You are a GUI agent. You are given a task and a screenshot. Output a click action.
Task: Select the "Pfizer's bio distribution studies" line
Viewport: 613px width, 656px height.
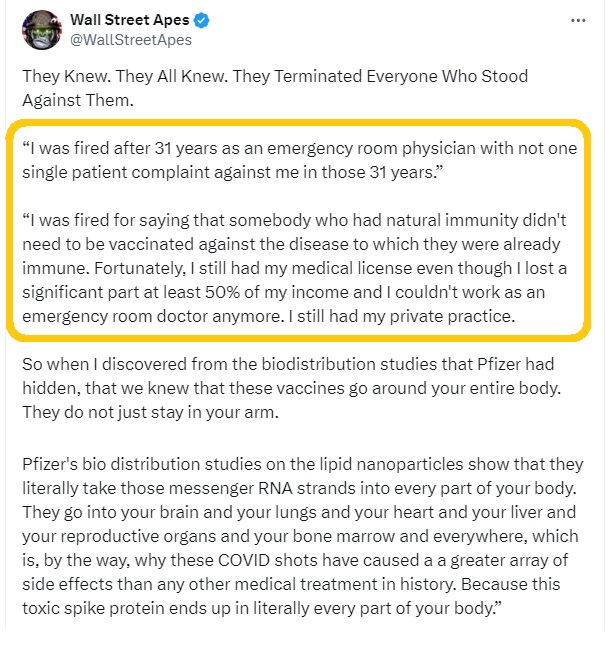tap(303, 464)
